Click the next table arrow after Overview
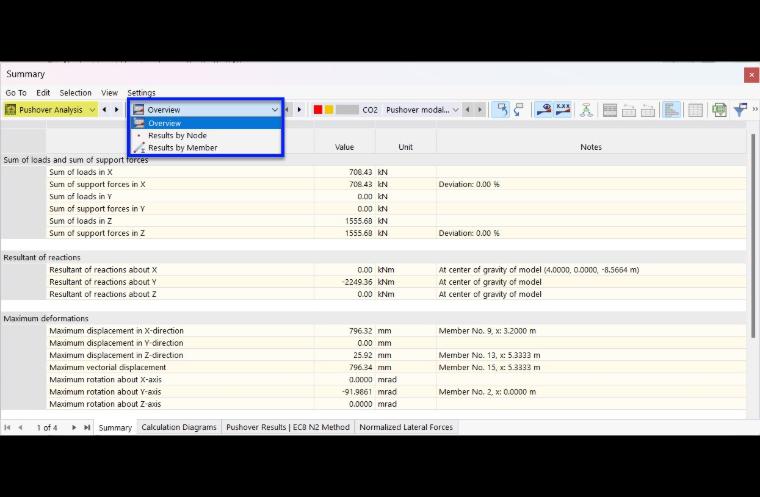 click(299, 110)
